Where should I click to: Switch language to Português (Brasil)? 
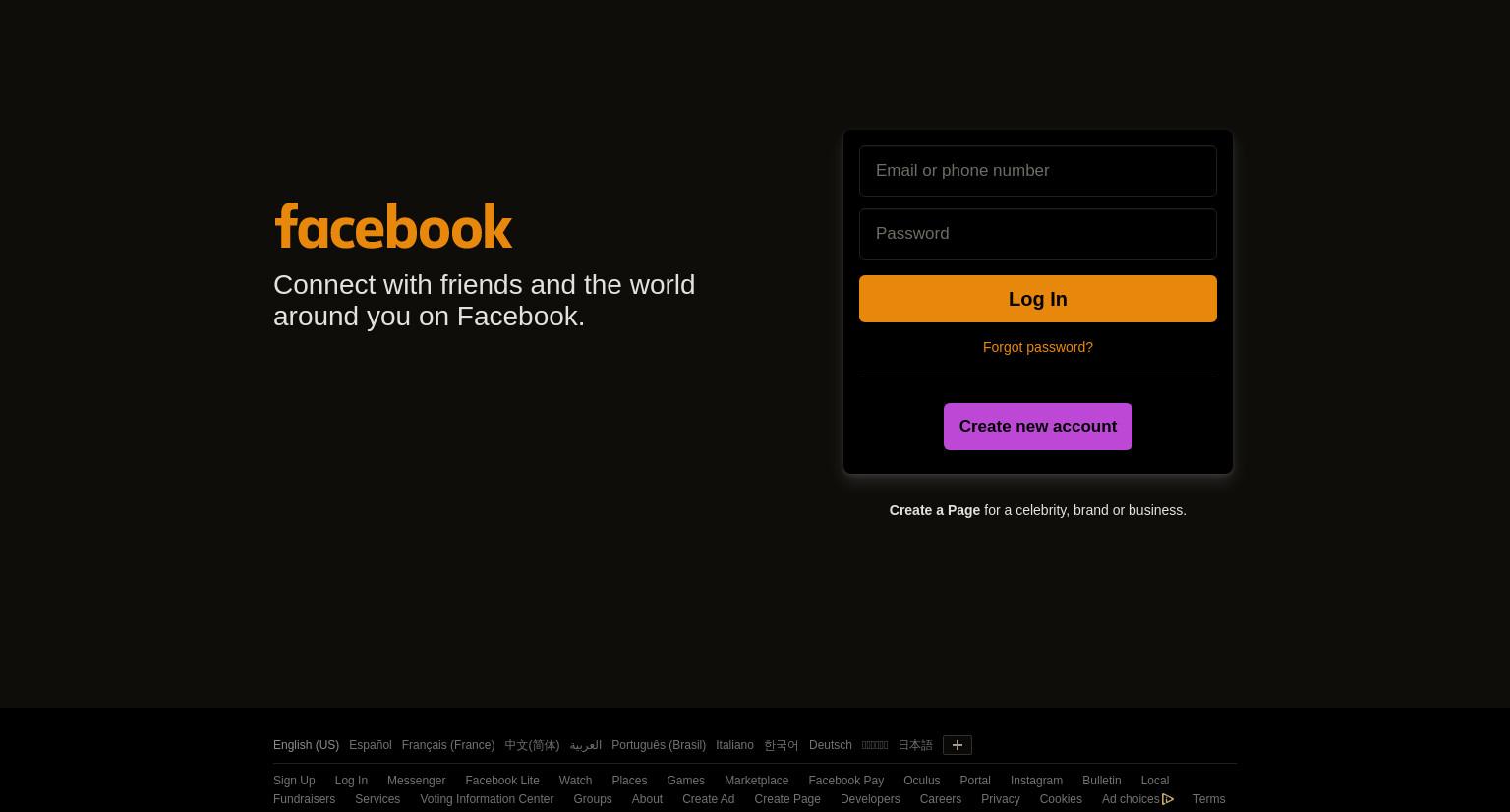pyautogui.click(x=659, y=745)
